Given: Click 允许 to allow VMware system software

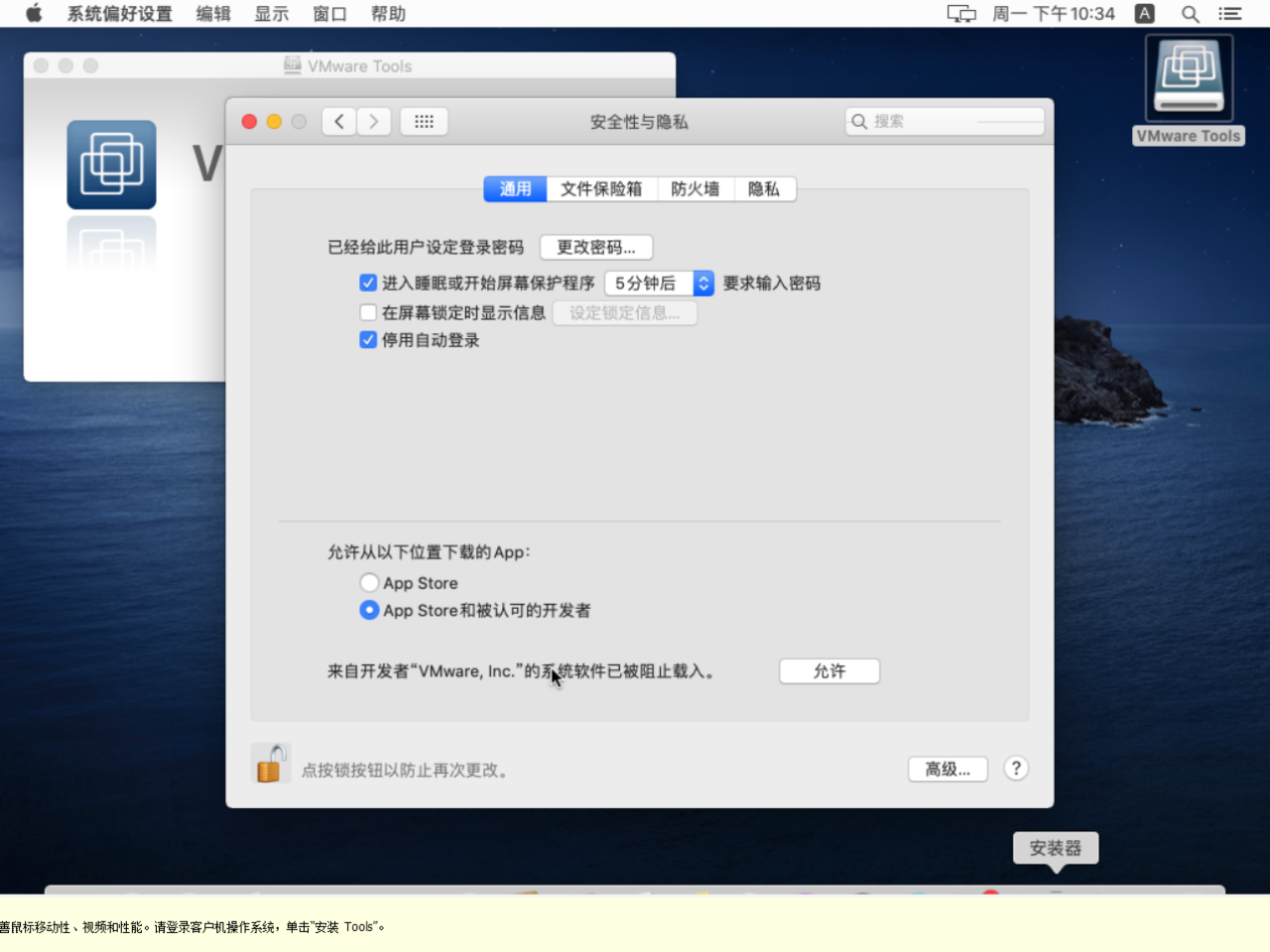Looking at the screenshot, I should [829, 670].
